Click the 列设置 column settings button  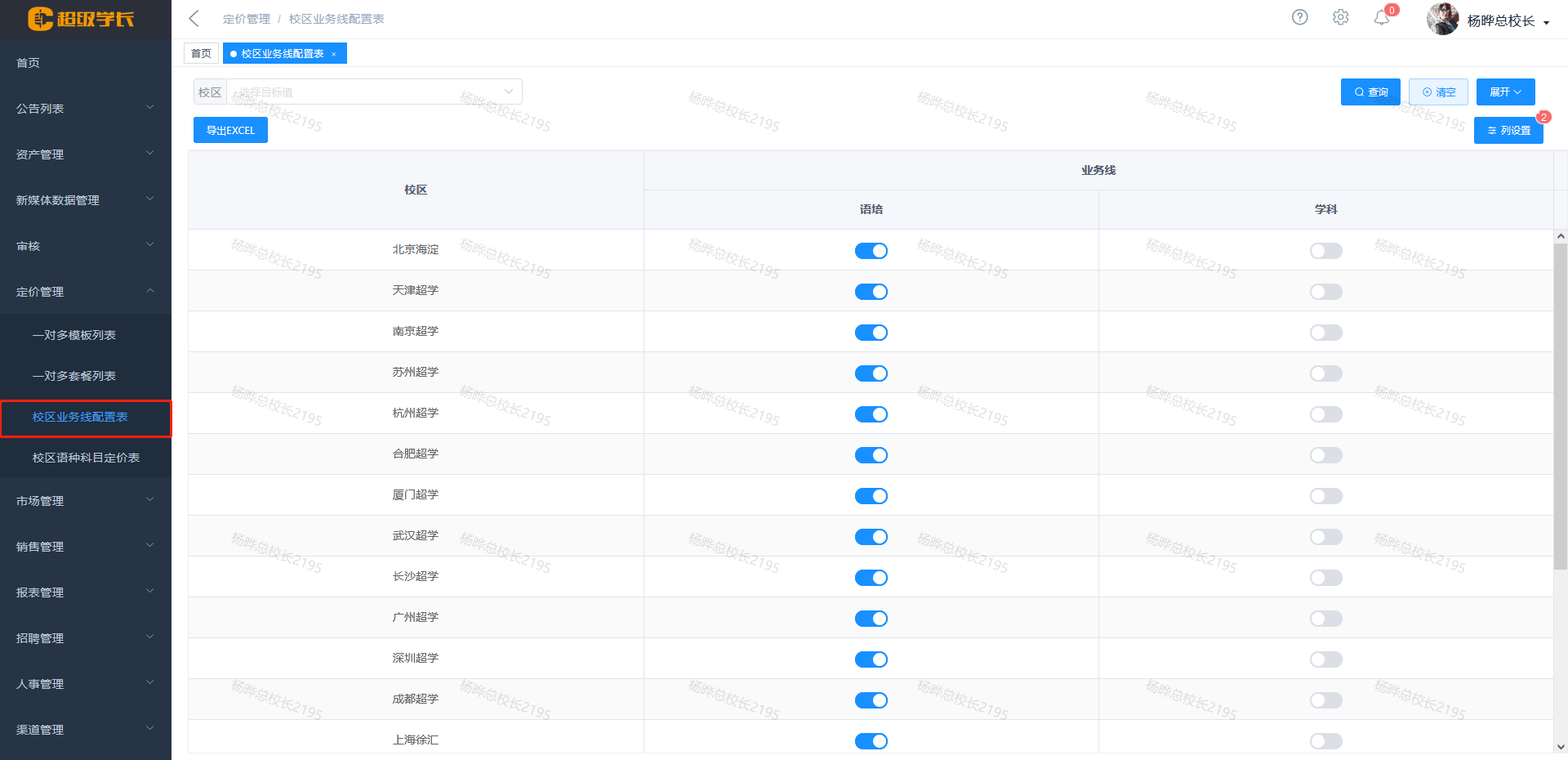click(x=1508, y=131)
